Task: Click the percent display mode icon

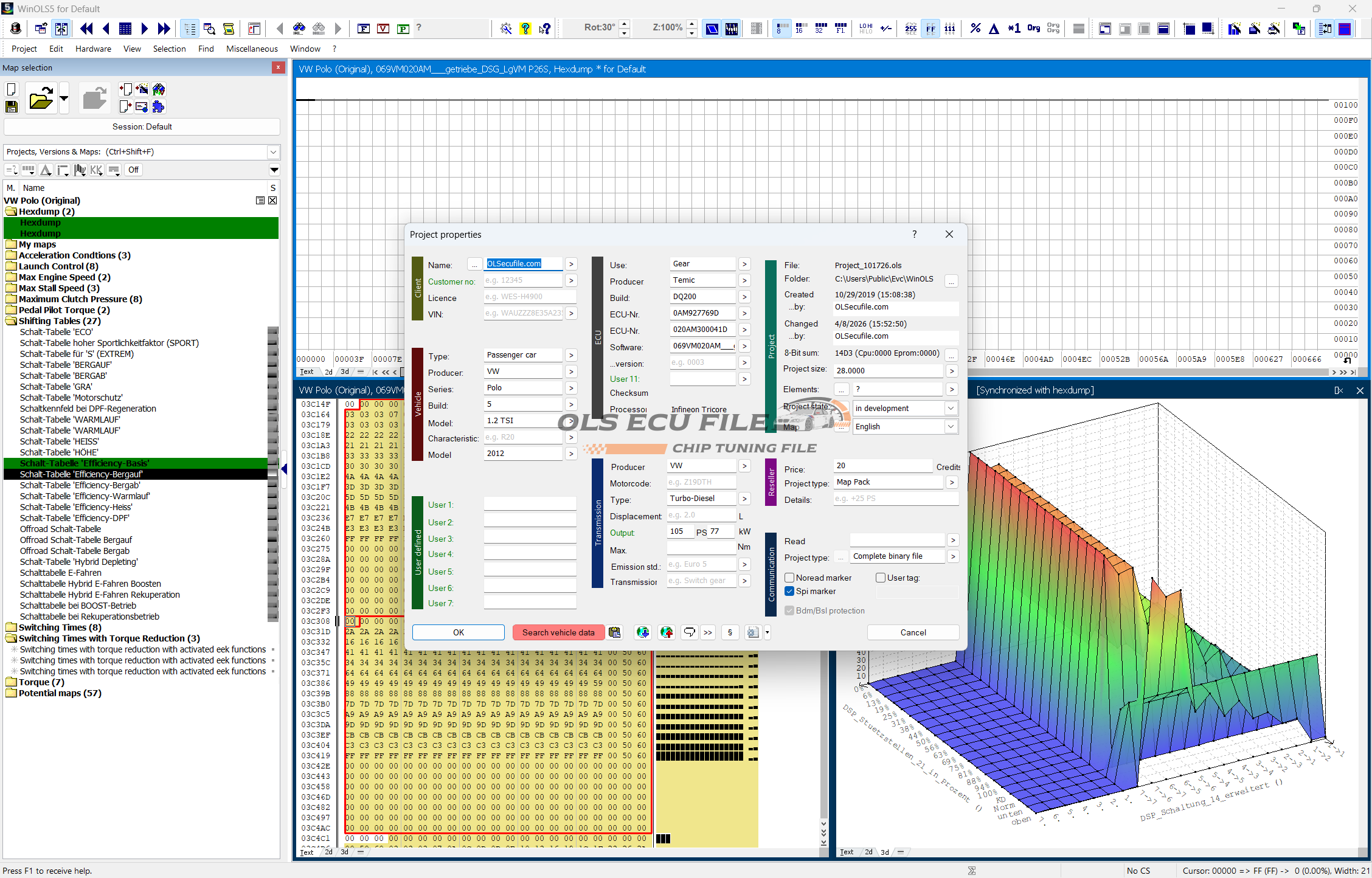Action: pos(975,28)
